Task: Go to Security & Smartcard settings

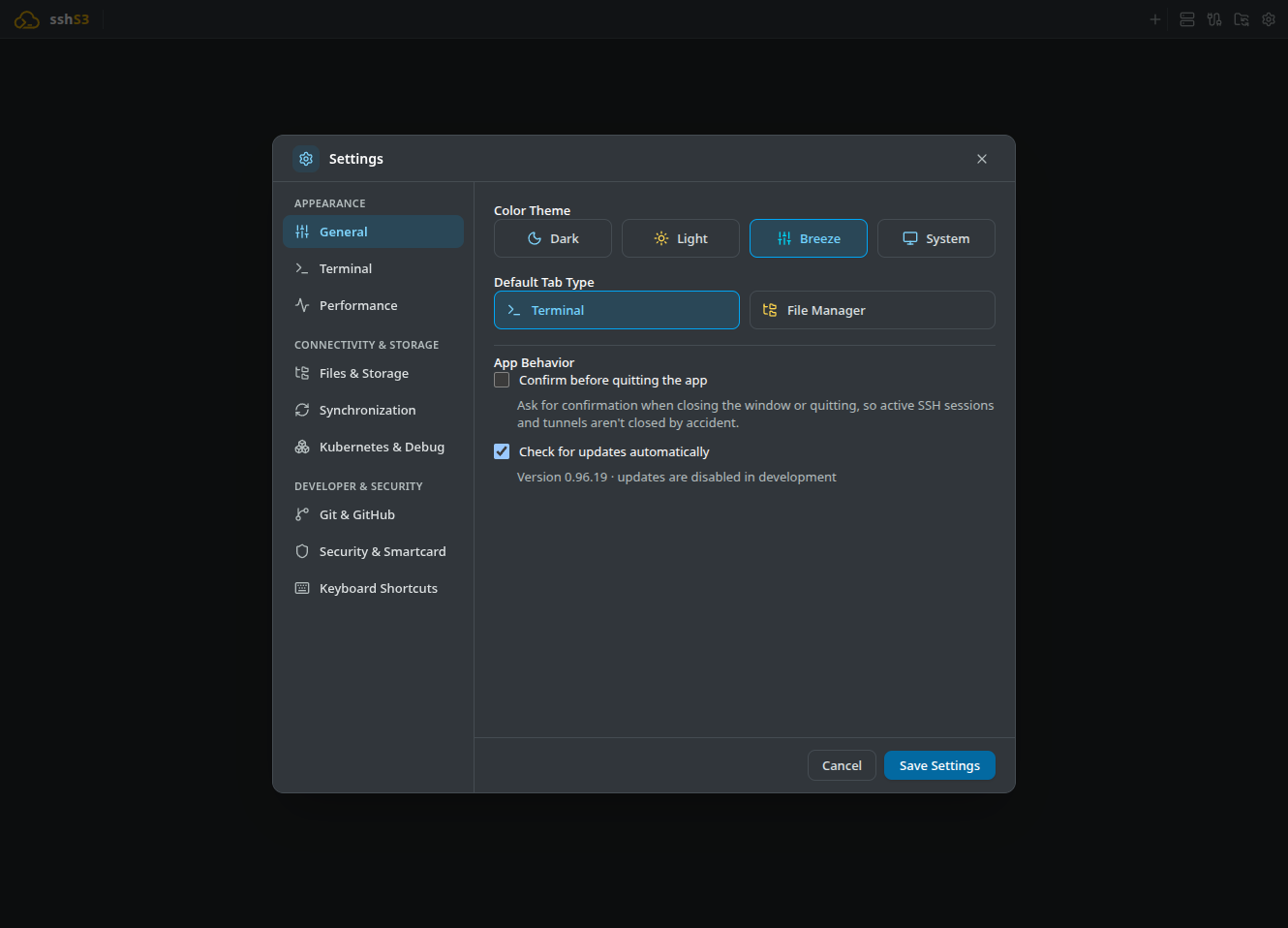Action: (x=373, y=551)
